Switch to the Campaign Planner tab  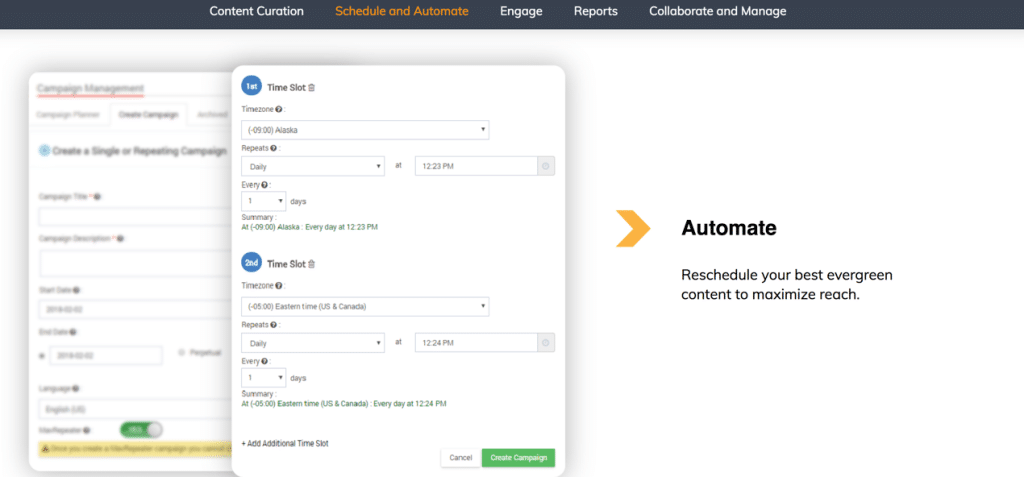(69, 115)
